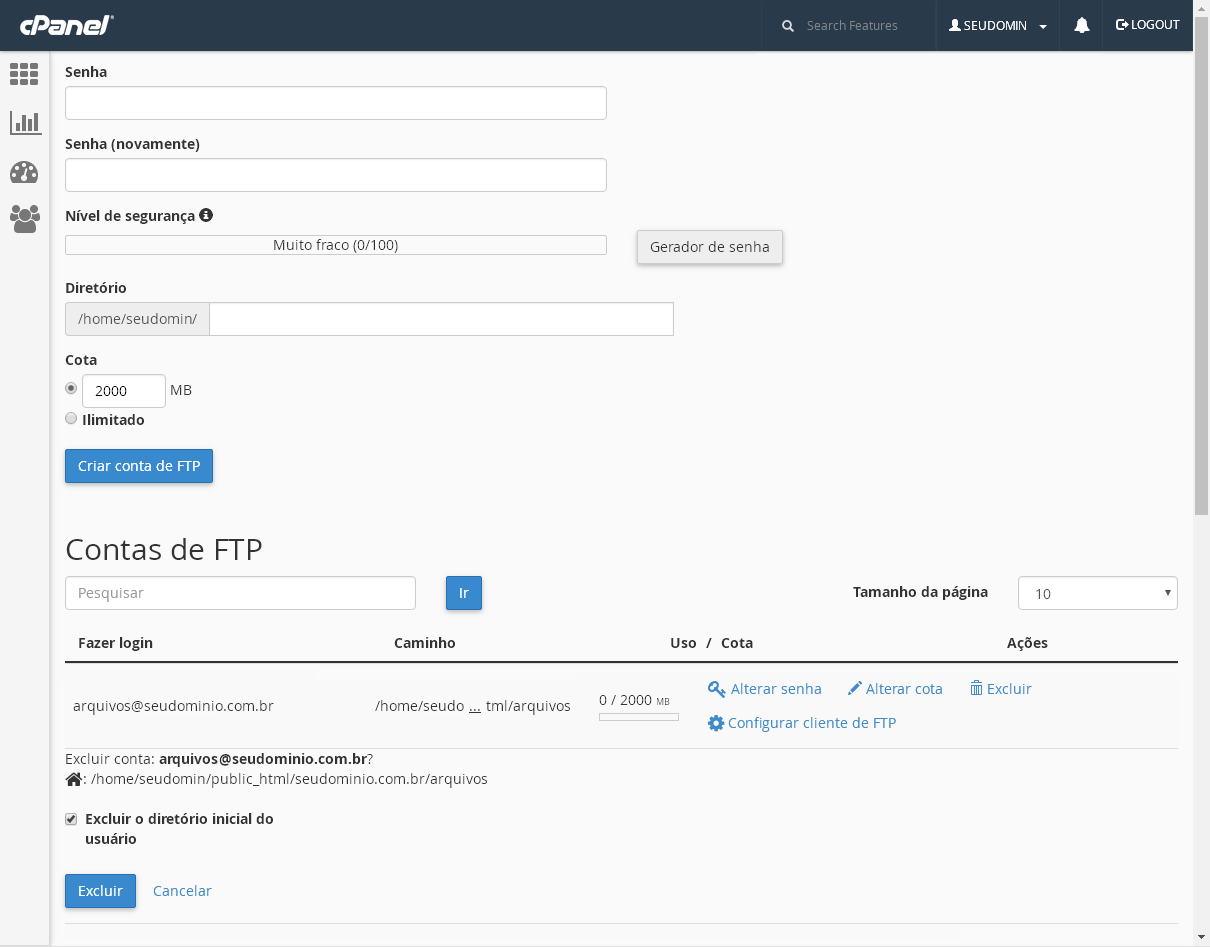Uncheck Excluir o diretório inicial do usuário
The height and width of the screenshot is (947, 1210).
coord(71,819)
